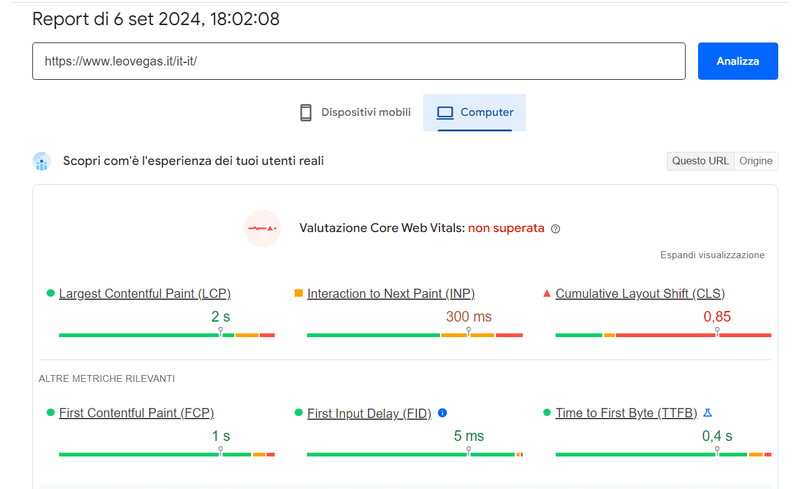Click the green dot beside First Input Delay
The image size is (800, 489).
298,412
